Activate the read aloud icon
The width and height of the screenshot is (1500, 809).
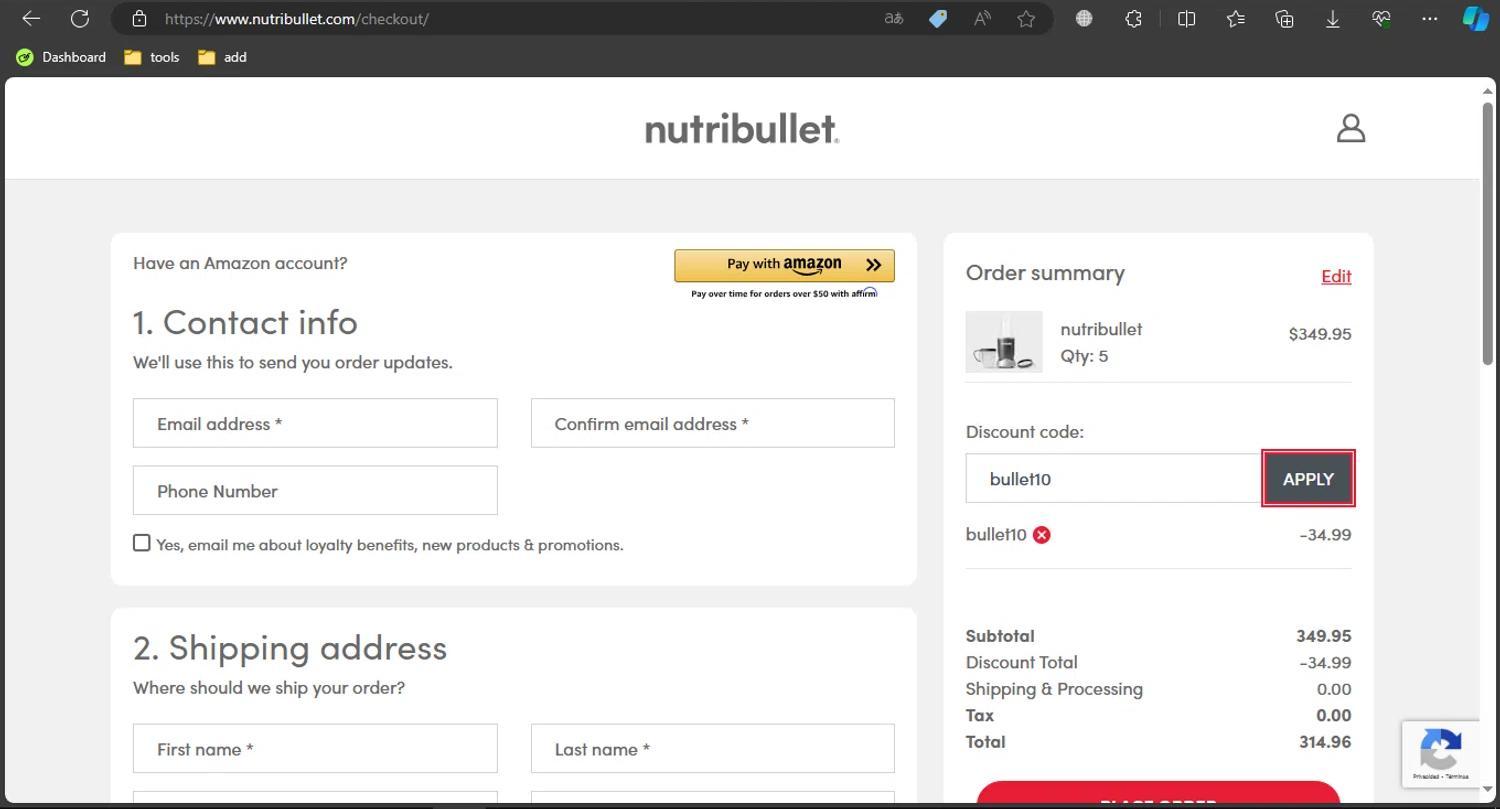982,18
